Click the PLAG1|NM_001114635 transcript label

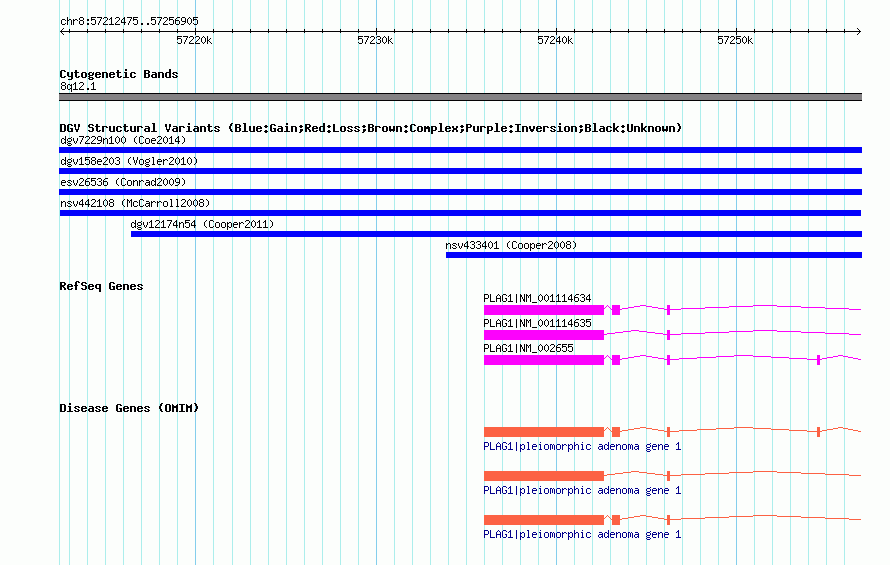(x=537, y=323)
